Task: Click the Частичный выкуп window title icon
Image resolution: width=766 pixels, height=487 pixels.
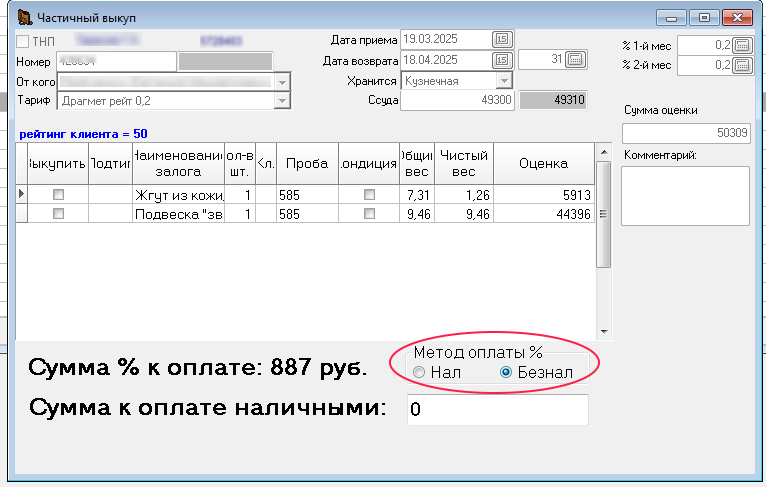Action: click(x=25, y=18)
